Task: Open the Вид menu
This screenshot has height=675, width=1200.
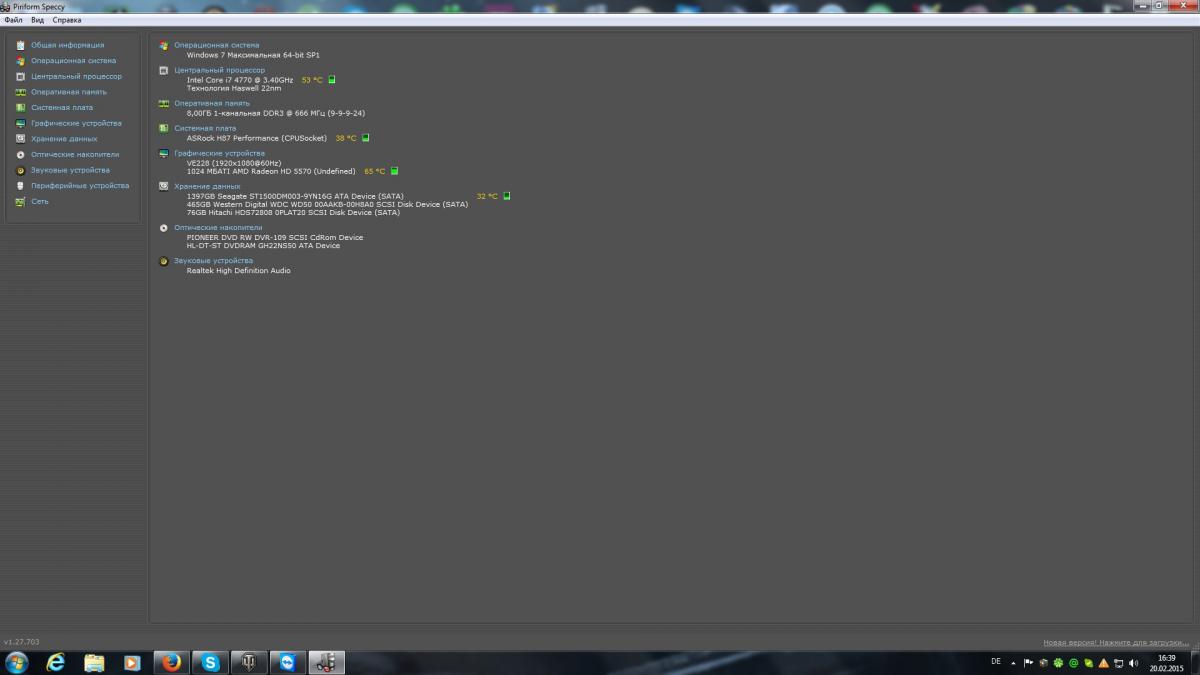Action: 38,20
